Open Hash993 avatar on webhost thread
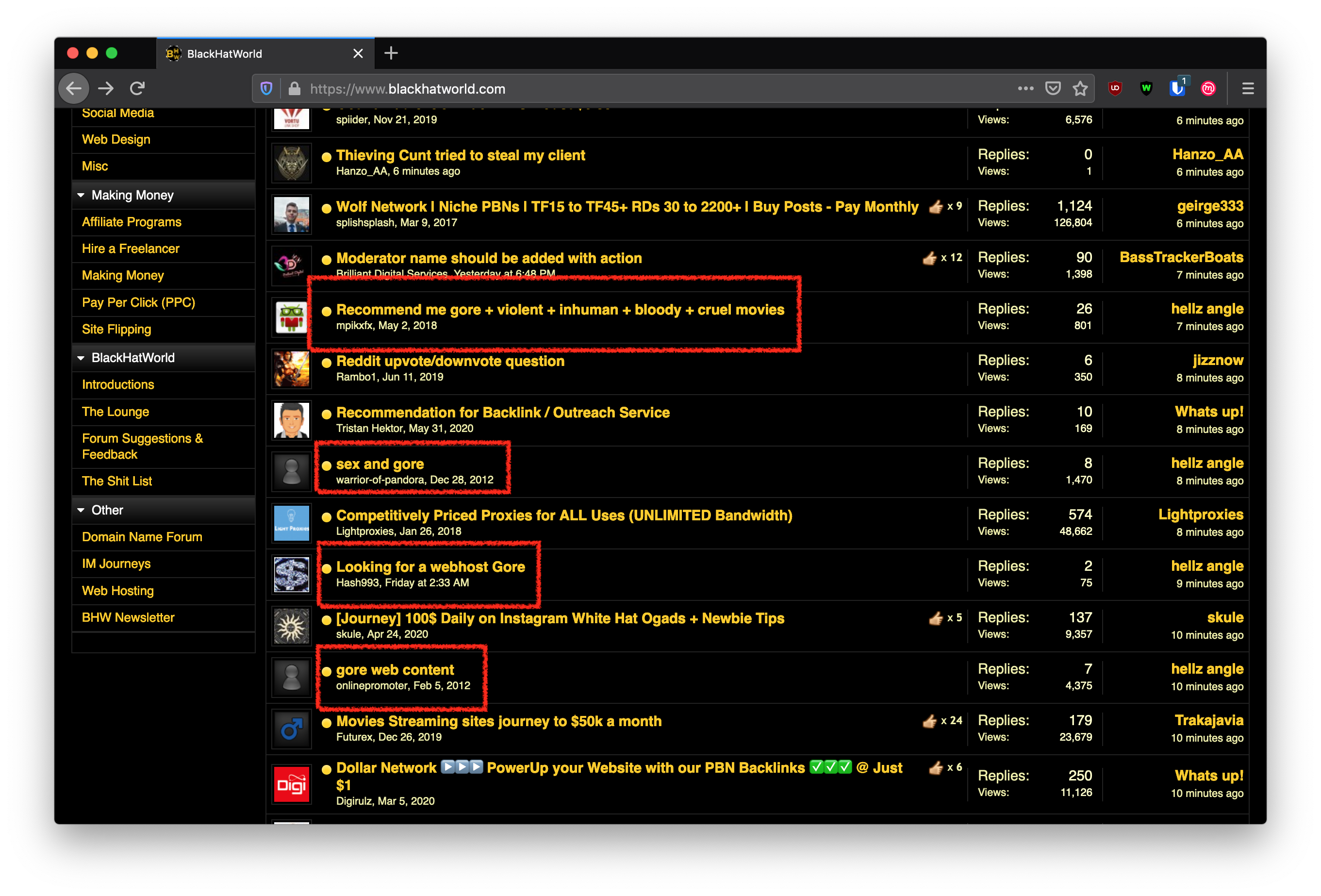Screen dimensions: 1321x896 [x=292, y=575]
